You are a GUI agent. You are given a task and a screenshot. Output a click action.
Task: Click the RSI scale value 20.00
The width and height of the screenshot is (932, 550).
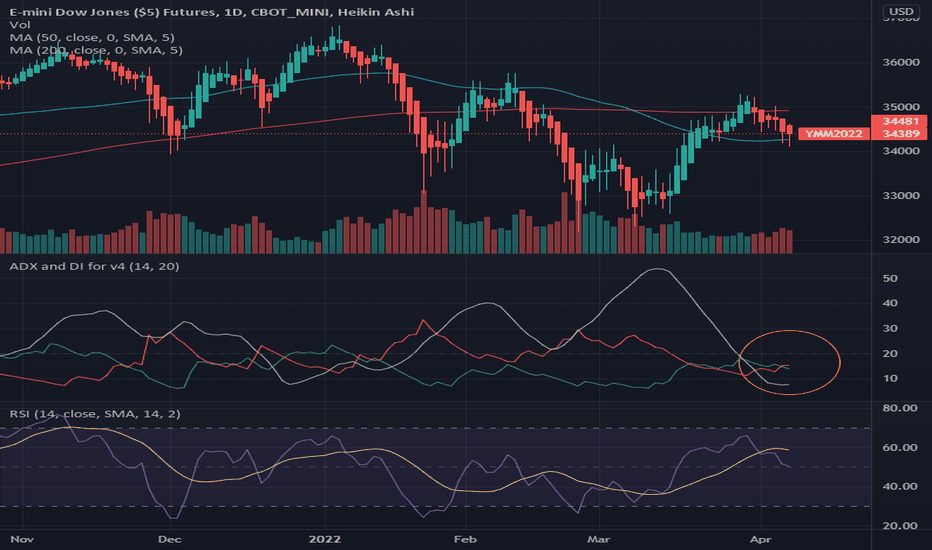900,526
